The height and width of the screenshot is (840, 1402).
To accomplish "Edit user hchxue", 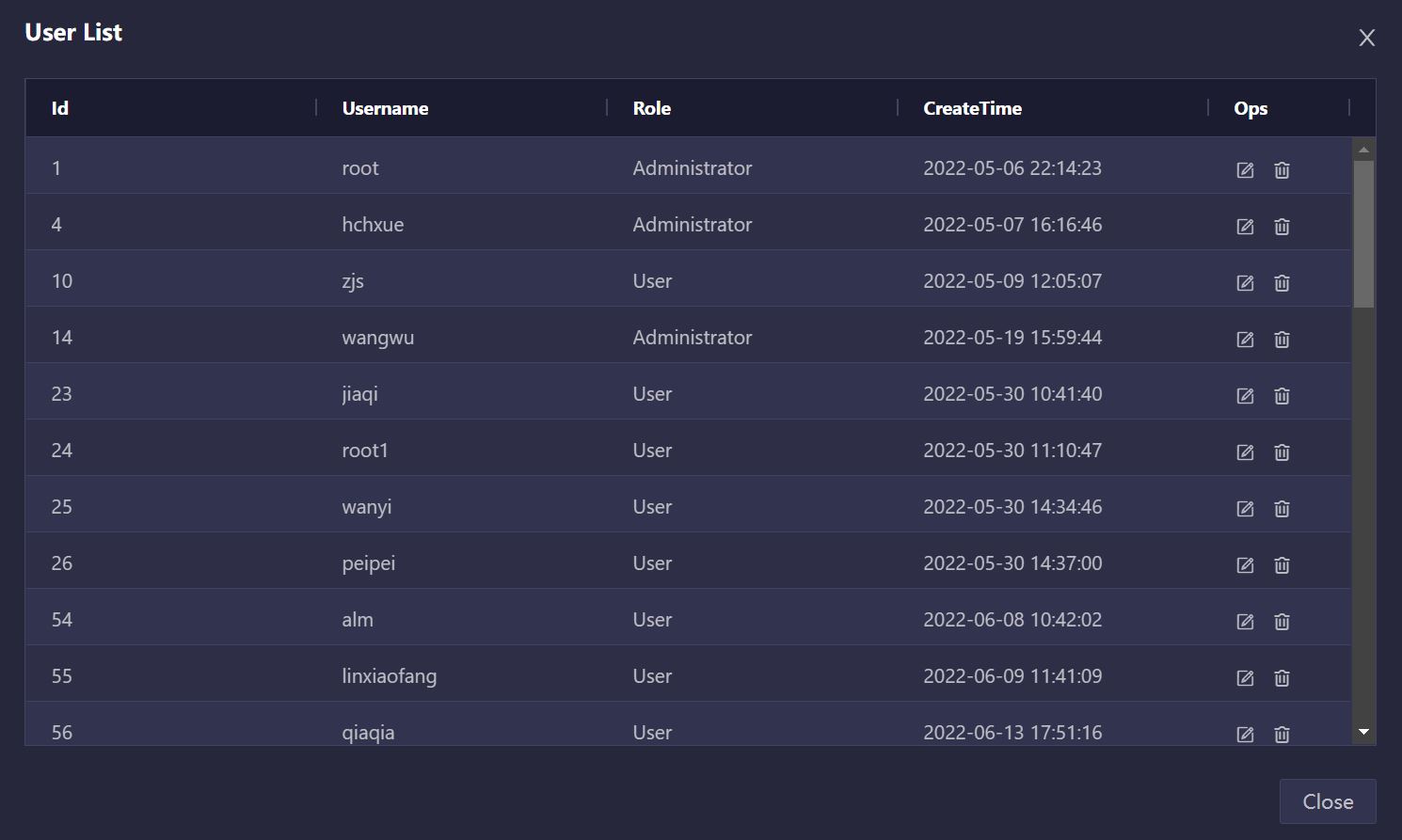I will pyautogui.click(x=1245, y=227).
